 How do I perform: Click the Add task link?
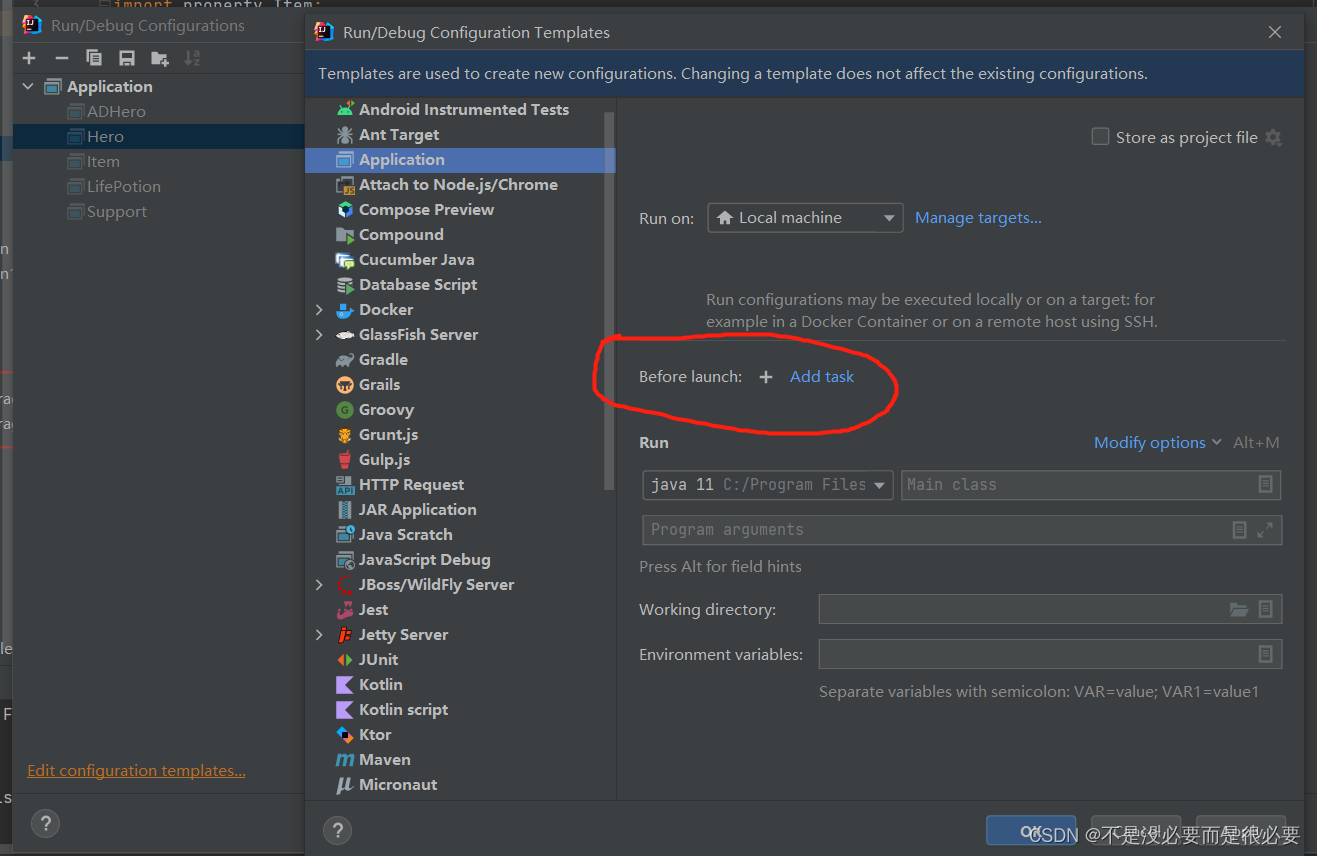[822, 377]
